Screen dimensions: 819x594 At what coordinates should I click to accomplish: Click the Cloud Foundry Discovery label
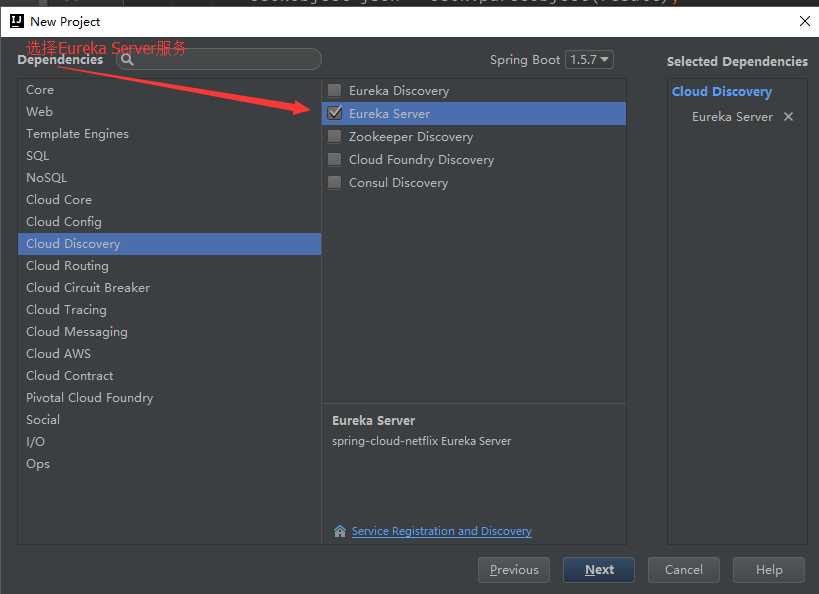pos(422,159)
